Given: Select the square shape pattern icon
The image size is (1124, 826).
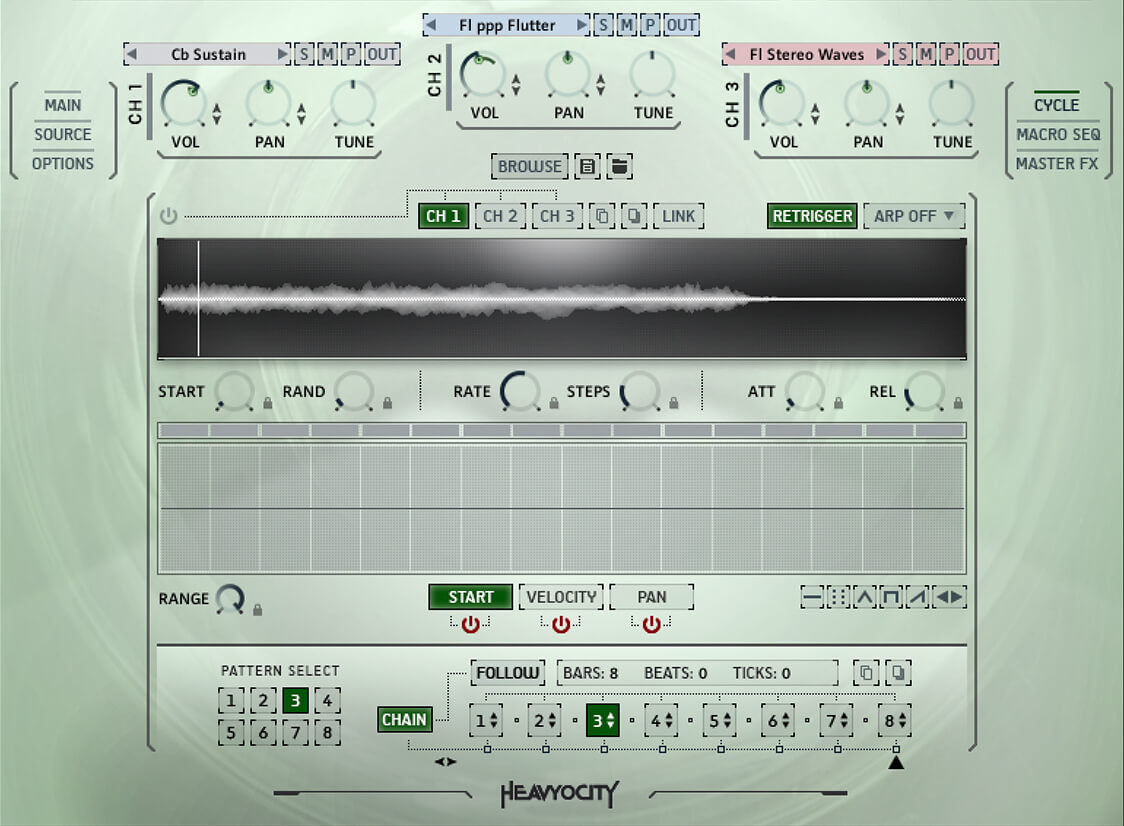Looking at the screenshot, I should pyautogui.click(x=890, y=598).
